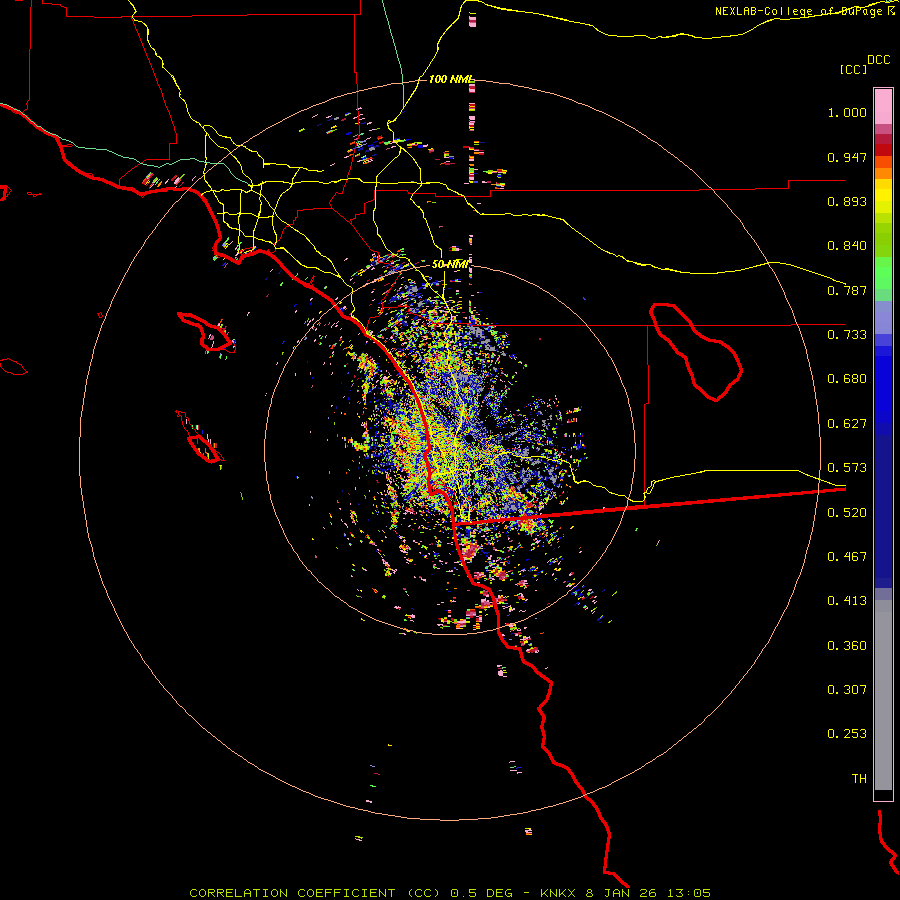
Task: Click the 0.520 legend value
Action: [847, 513]
